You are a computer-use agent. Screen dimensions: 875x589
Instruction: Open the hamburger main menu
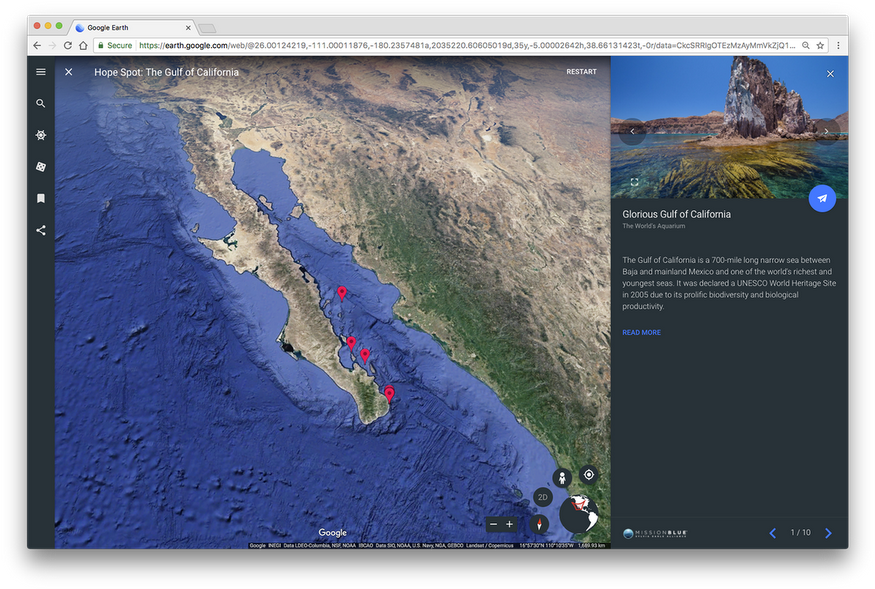(41, 71)
